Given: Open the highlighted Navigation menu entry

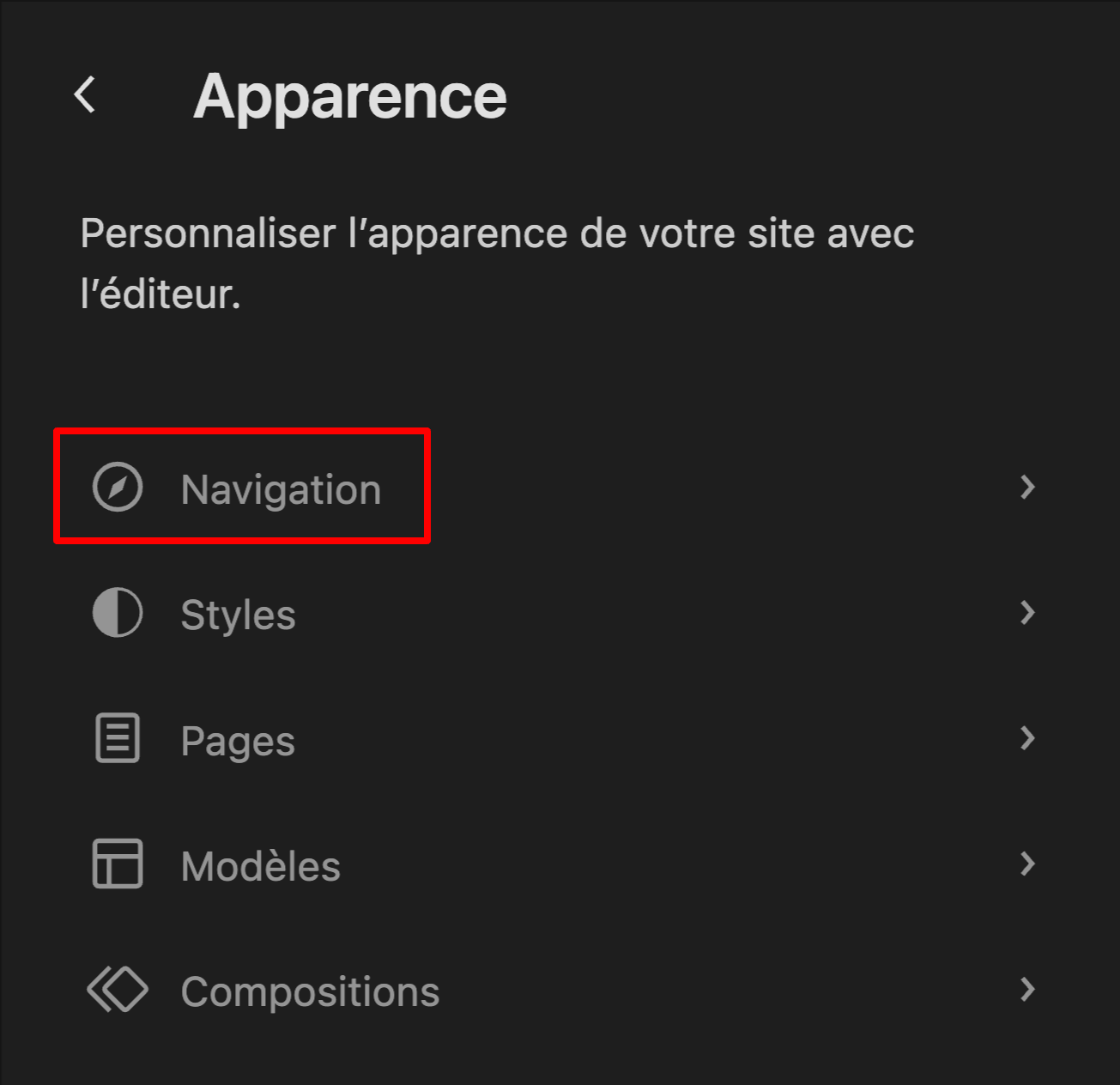Looking at the screenshot, I should [281, 488].
